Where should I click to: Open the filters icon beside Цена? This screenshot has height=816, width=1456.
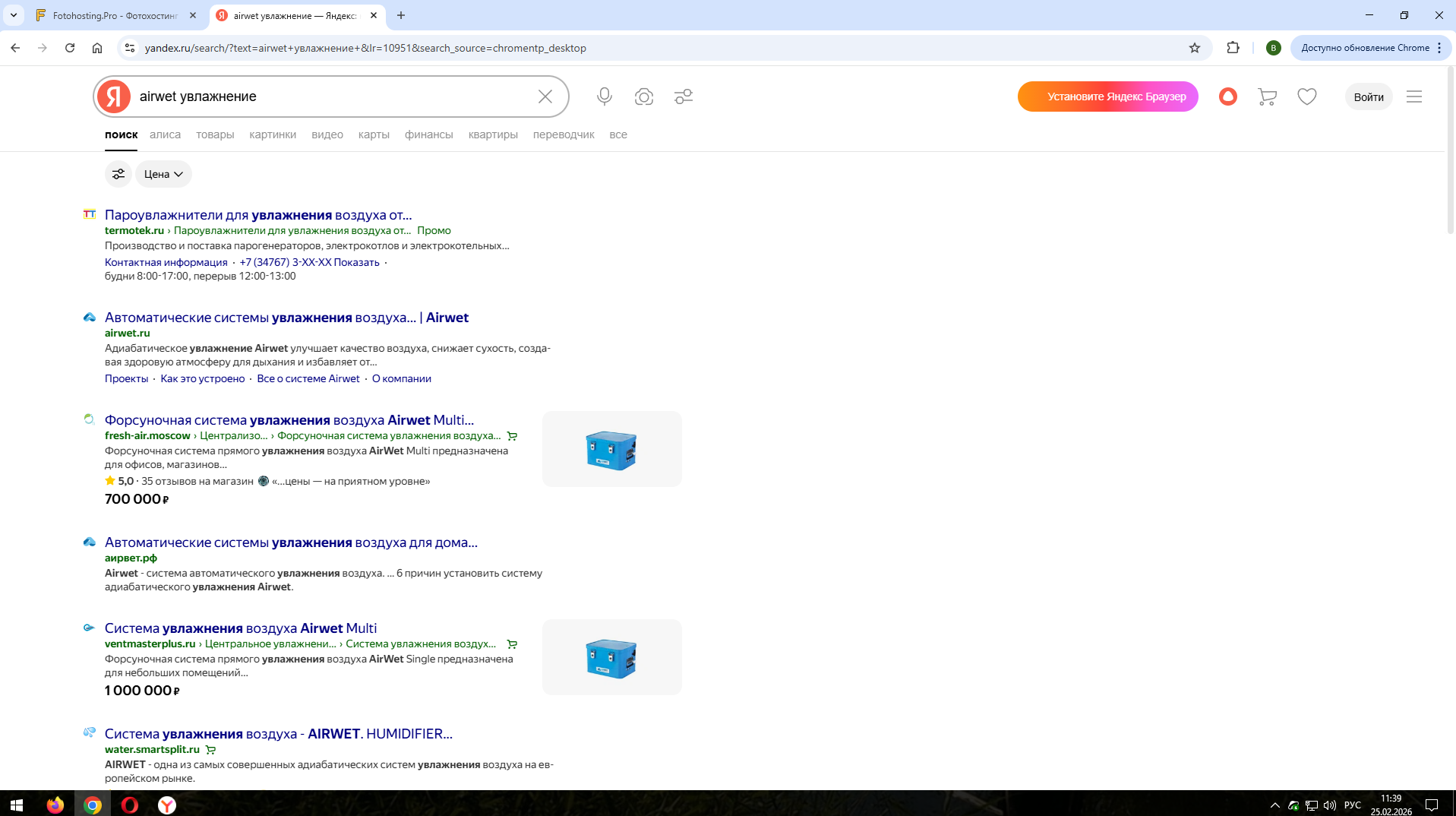[x=118, y=174]
